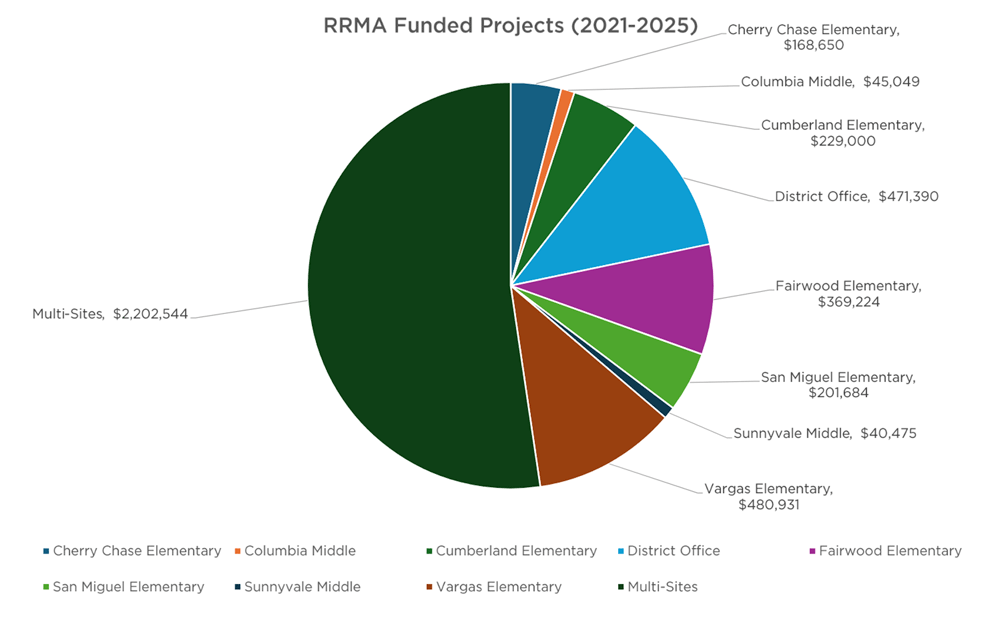Viewport: 1000px width, 635px height.
Task: Click the chart title RRMA Funded Projects (2021-2025)
Action: point(510,26)
